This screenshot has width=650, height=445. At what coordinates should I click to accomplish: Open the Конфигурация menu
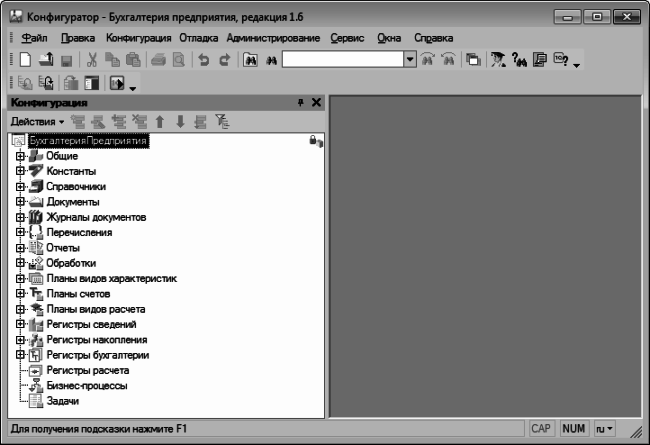[138, 38]
